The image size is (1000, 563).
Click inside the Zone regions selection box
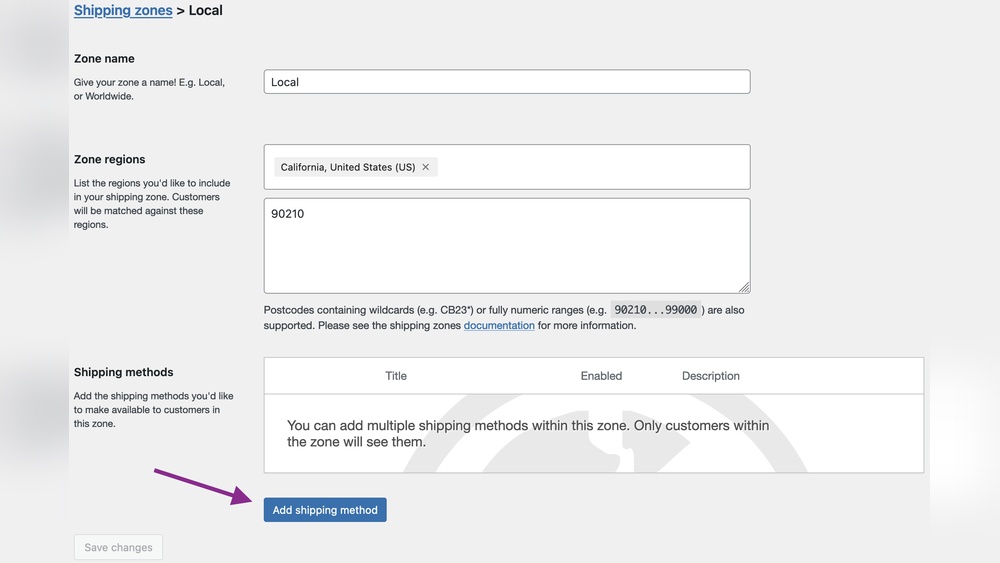[507, 167]
